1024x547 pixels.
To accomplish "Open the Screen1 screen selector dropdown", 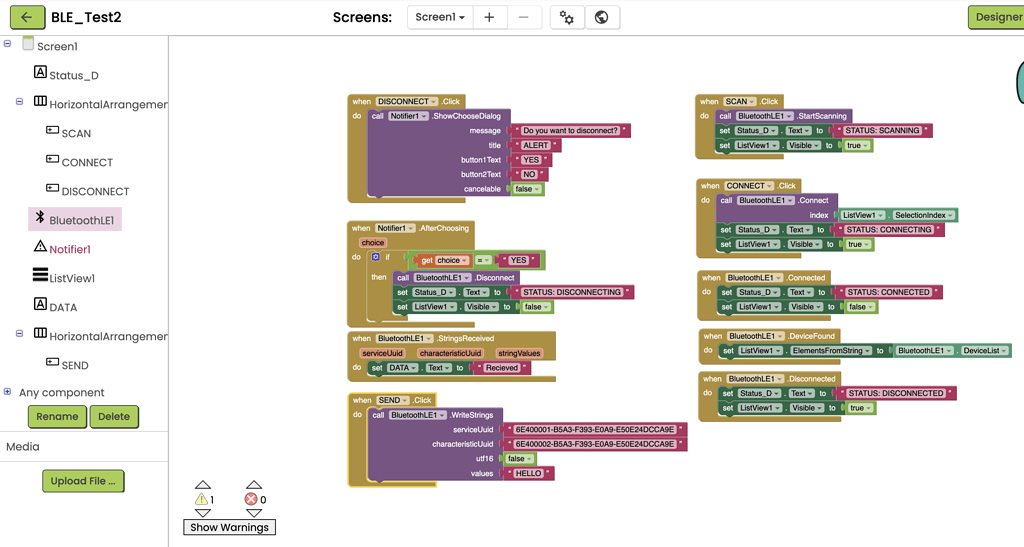I will point(440,17).
